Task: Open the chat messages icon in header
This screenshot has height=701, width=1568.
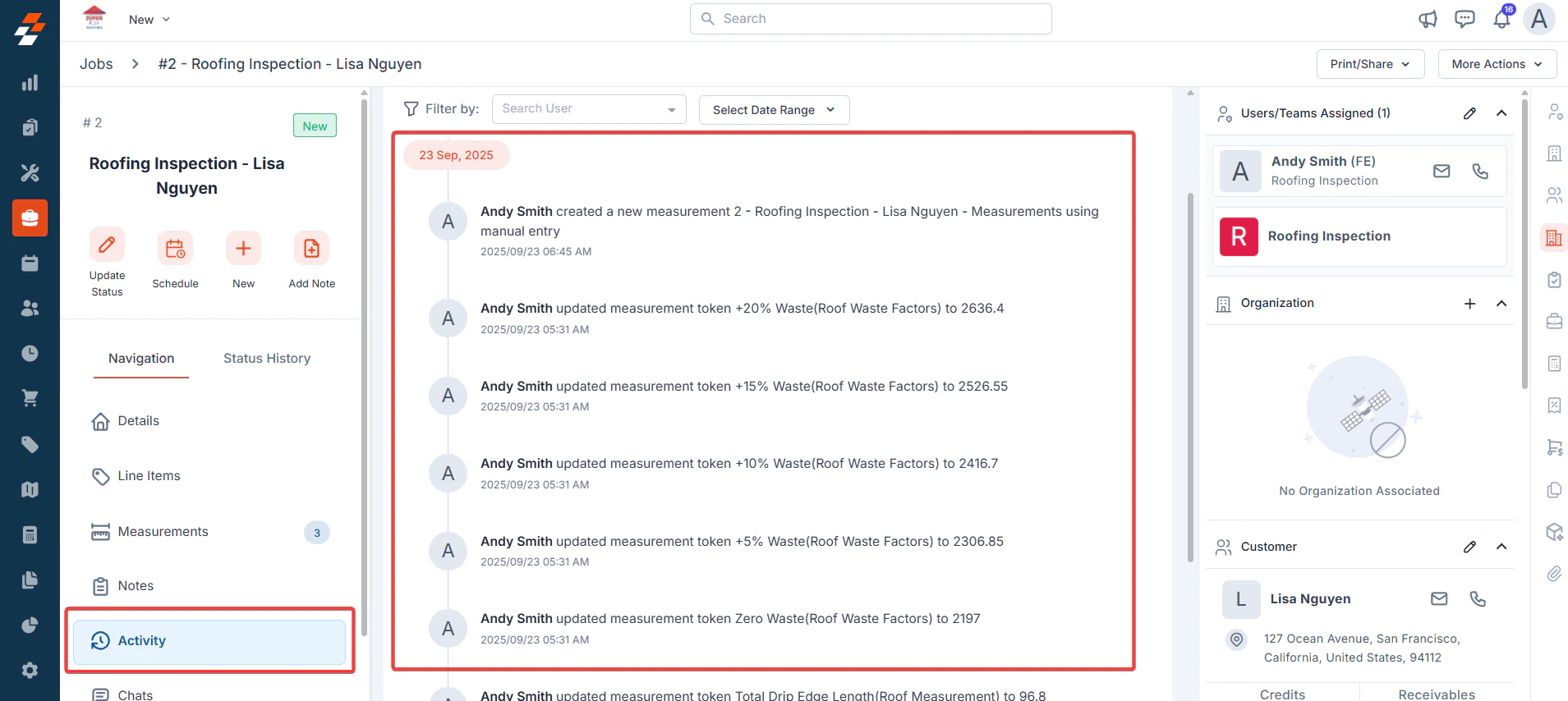Action: 1465,19
